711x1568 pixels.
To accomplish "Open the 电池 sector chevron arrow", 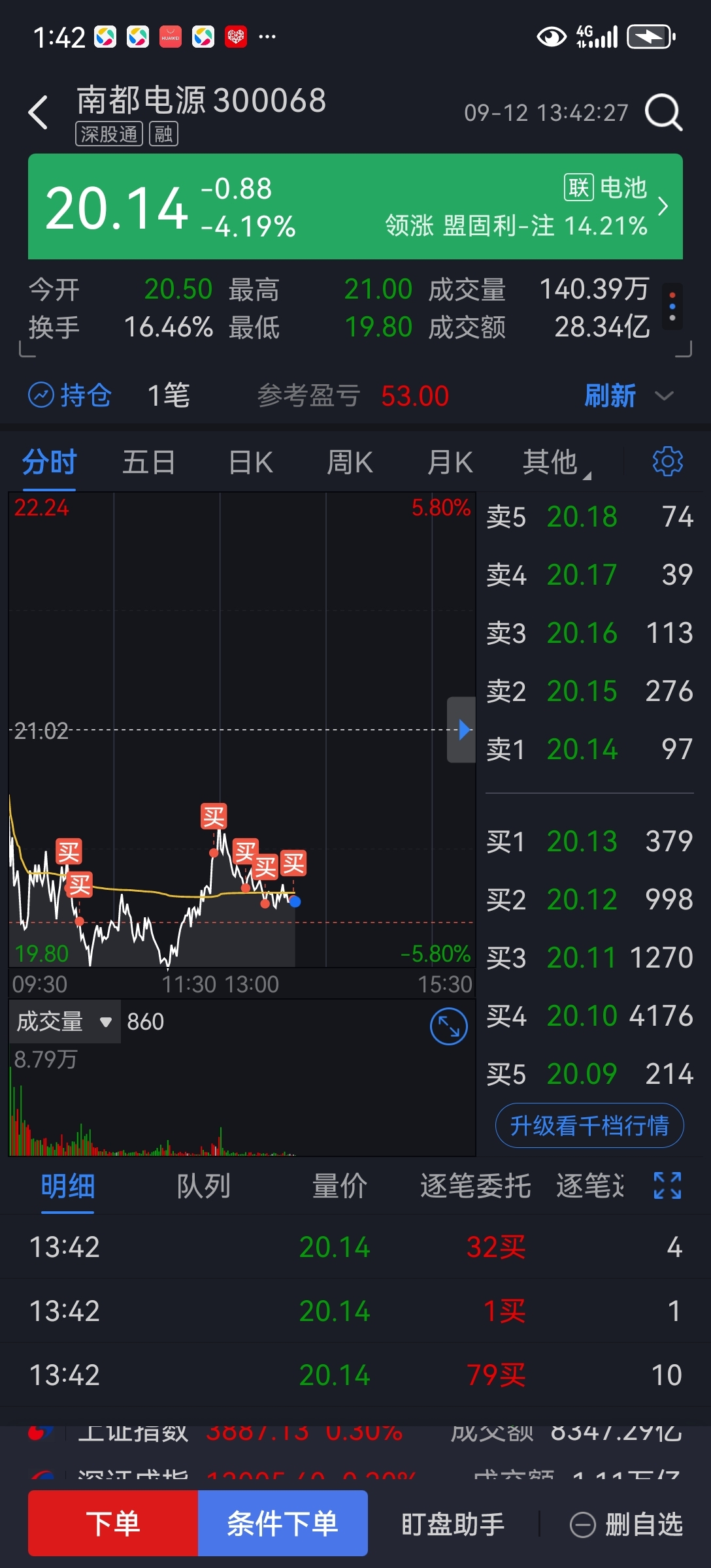I will pyautogui.click(x=663, y=206).
